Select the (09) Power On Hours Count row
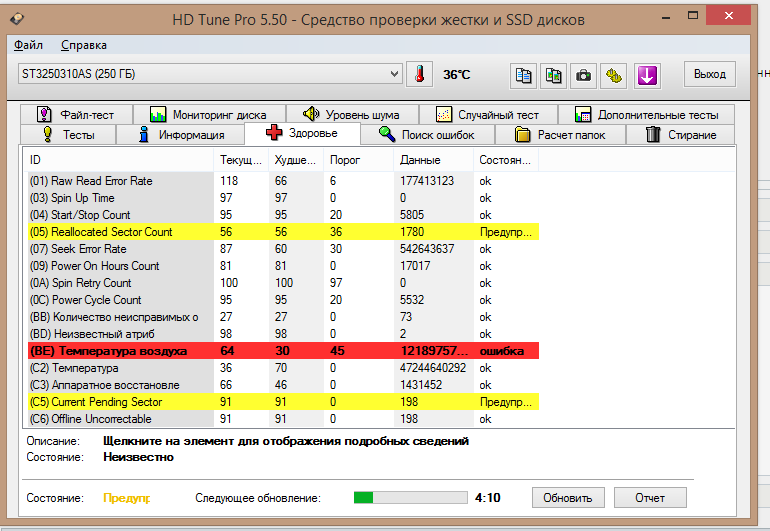The width and height of the screenshot is (770, 531). [x=283, y=266]
